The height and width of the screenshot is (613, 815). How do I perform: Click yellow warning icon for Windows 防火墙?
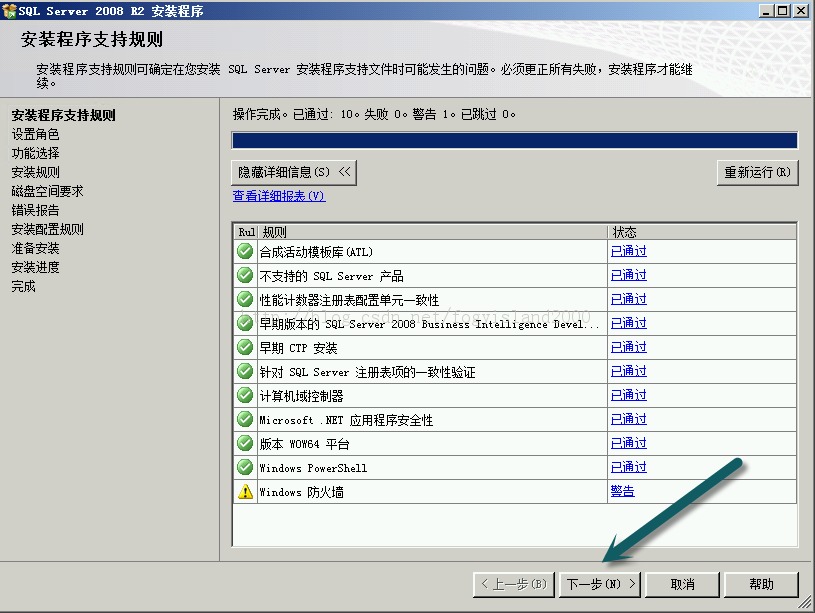click(x=245, y=491)
